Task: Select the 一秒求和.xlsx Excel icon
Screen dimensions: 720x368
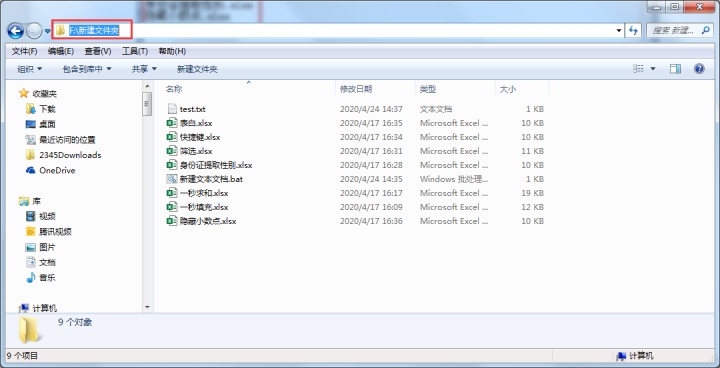Action: coord(172,193)
